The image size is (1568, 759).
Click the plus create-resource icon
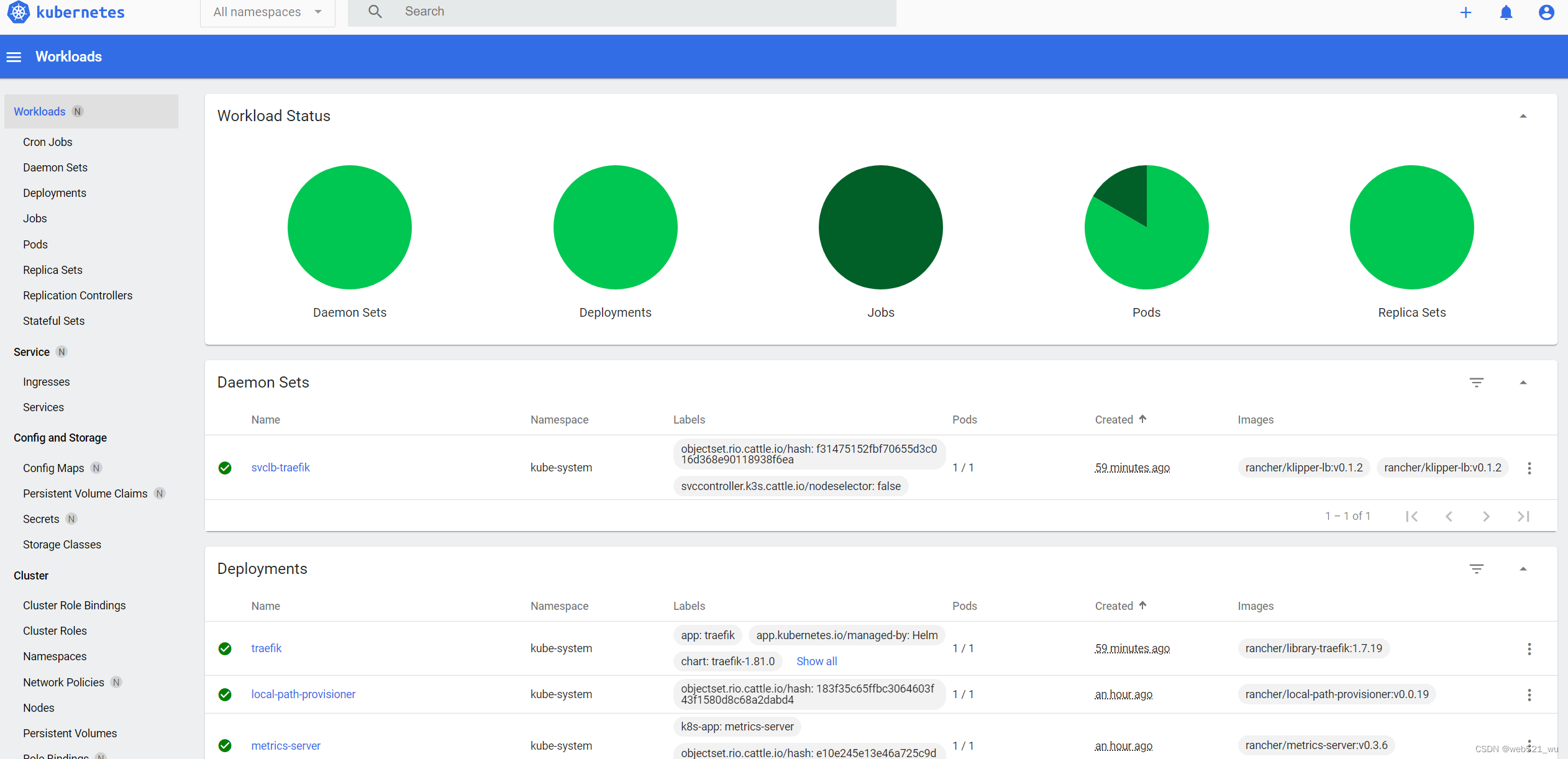(1465, 12)
